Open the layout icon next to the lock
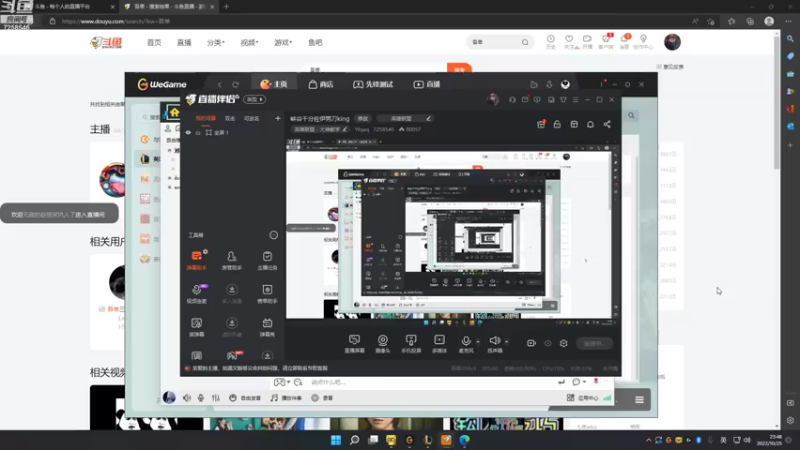 click(574, 124)
